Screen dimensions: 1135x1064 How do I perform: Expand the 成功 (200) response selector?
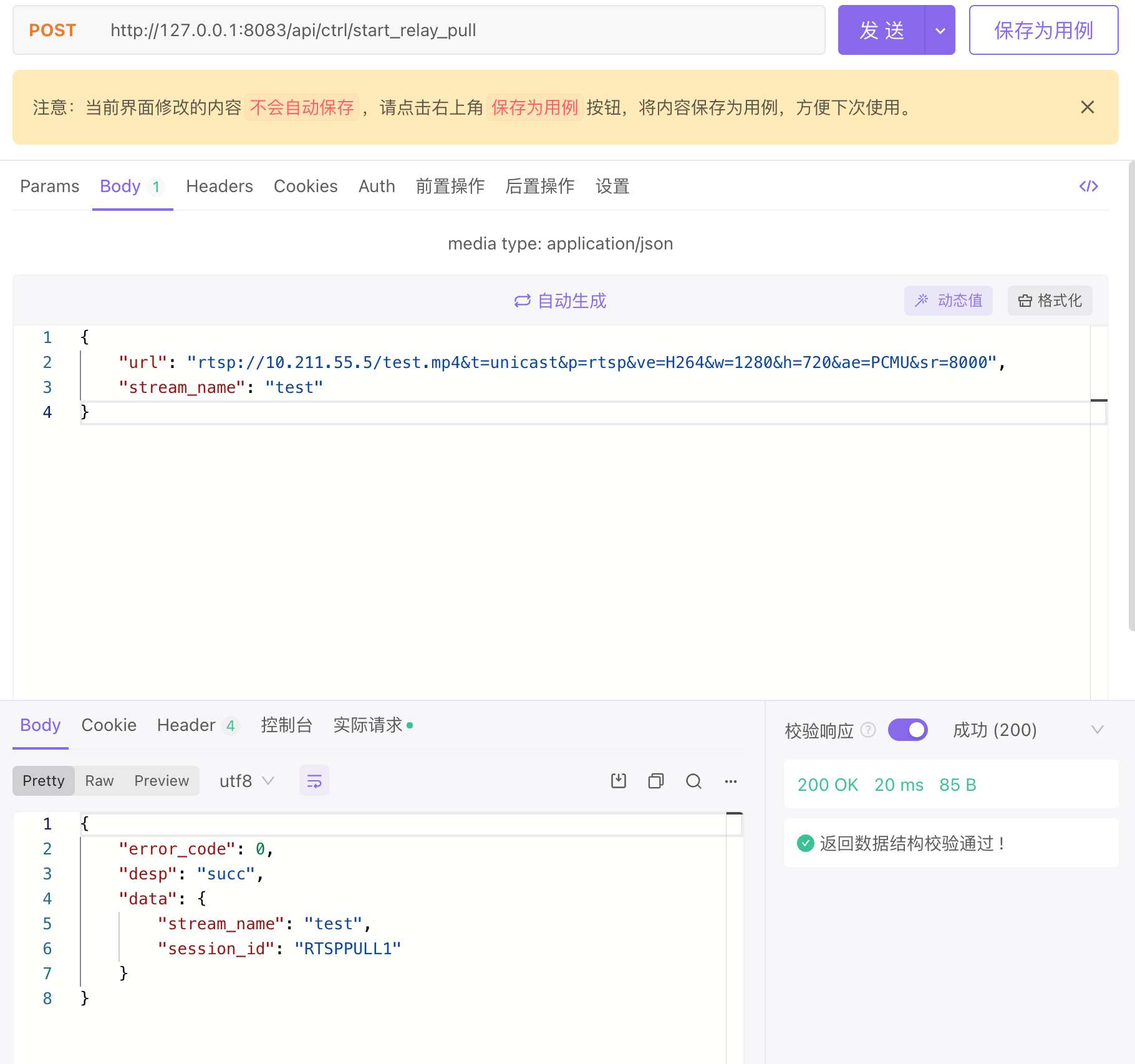coord(1030,730)
